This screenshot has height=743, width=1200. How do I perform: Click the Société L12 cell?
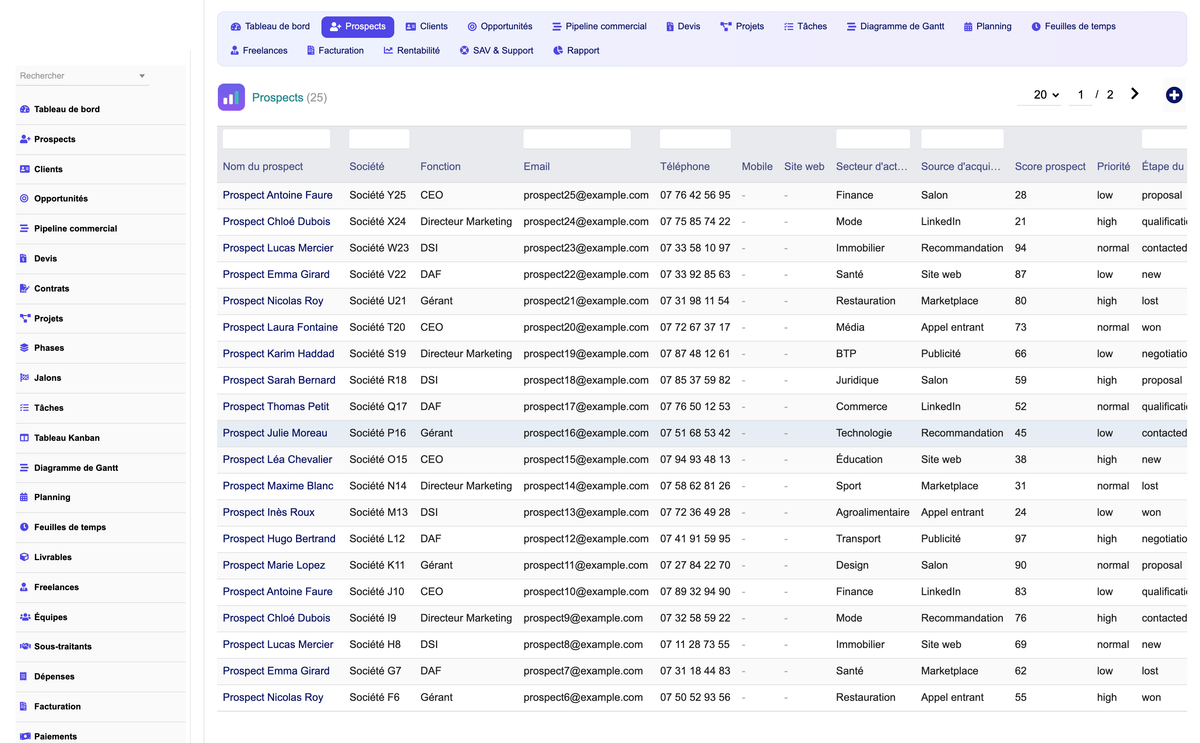[x=377, y=539]
